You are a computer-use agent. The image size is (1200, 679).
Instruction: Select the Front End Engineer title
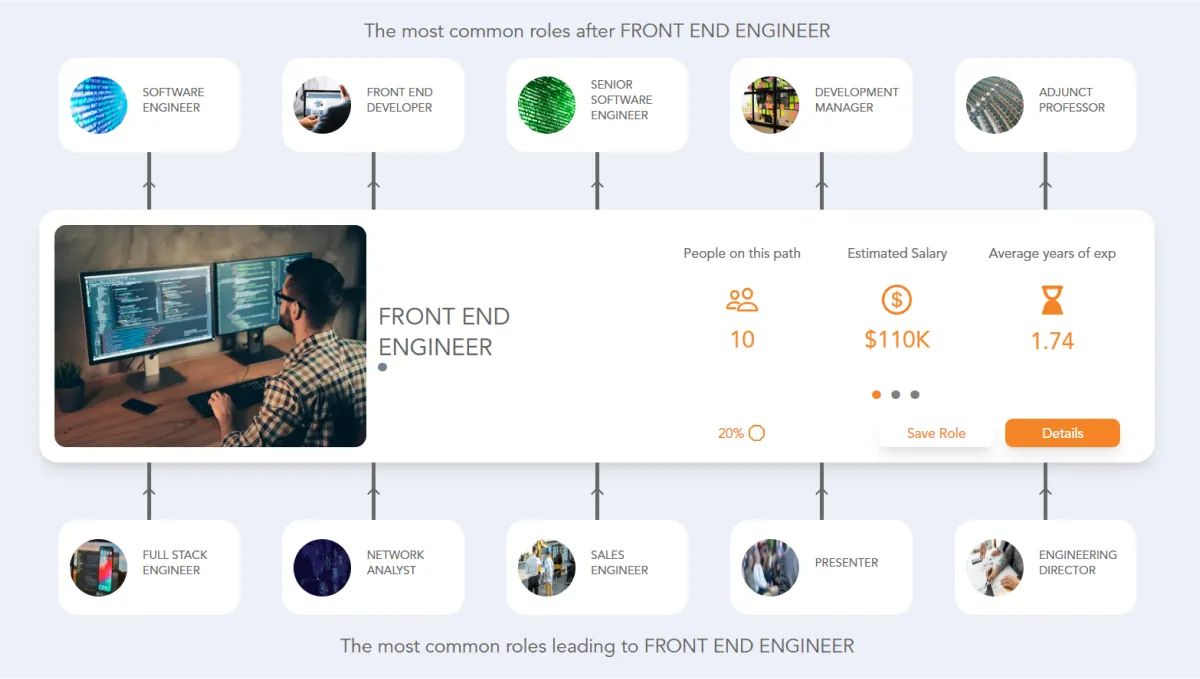[444, 331]
